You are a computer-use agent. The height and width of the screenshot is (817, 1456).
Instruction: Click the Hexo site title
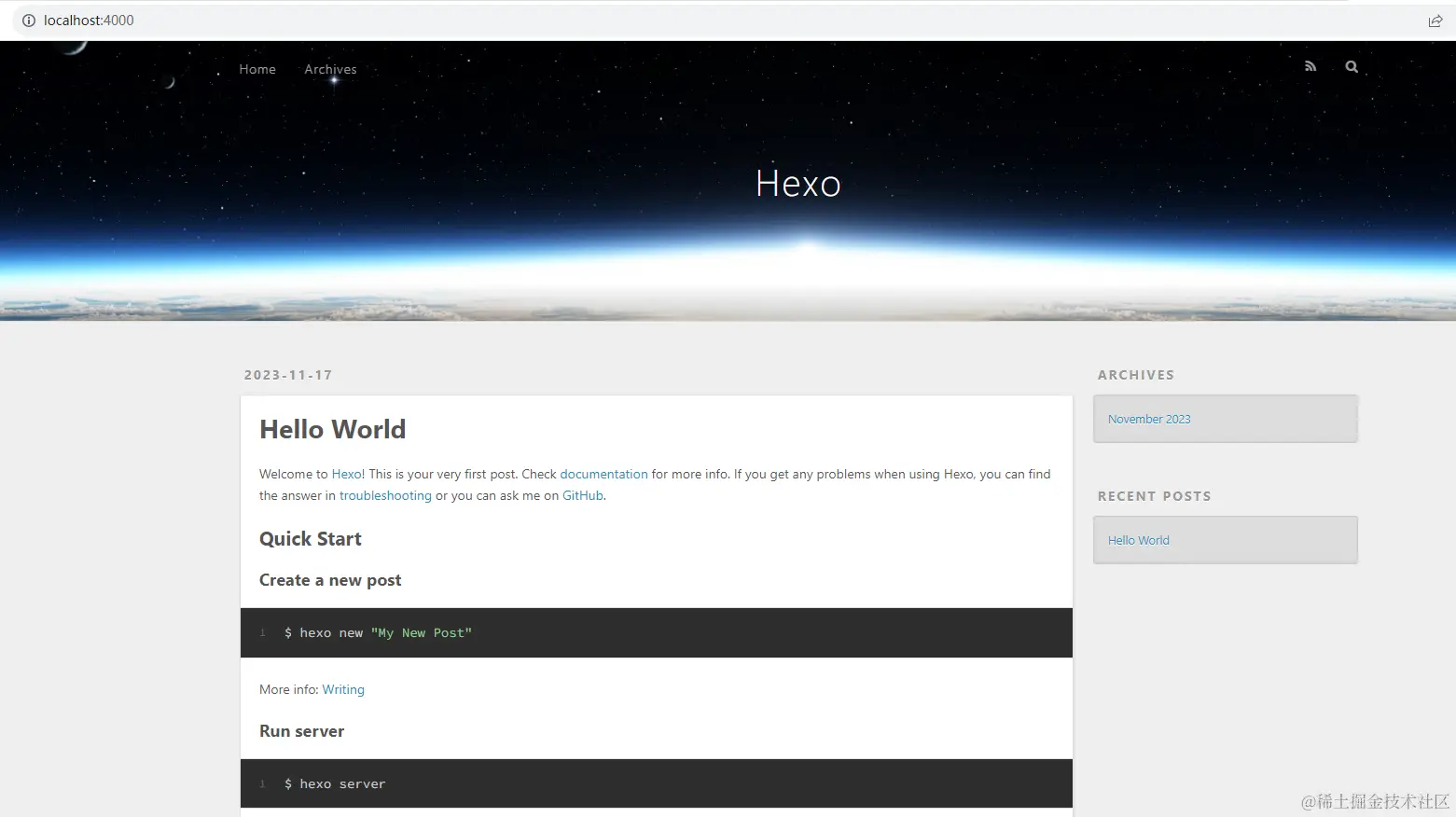pyautogui.click(x=798, y=184)
